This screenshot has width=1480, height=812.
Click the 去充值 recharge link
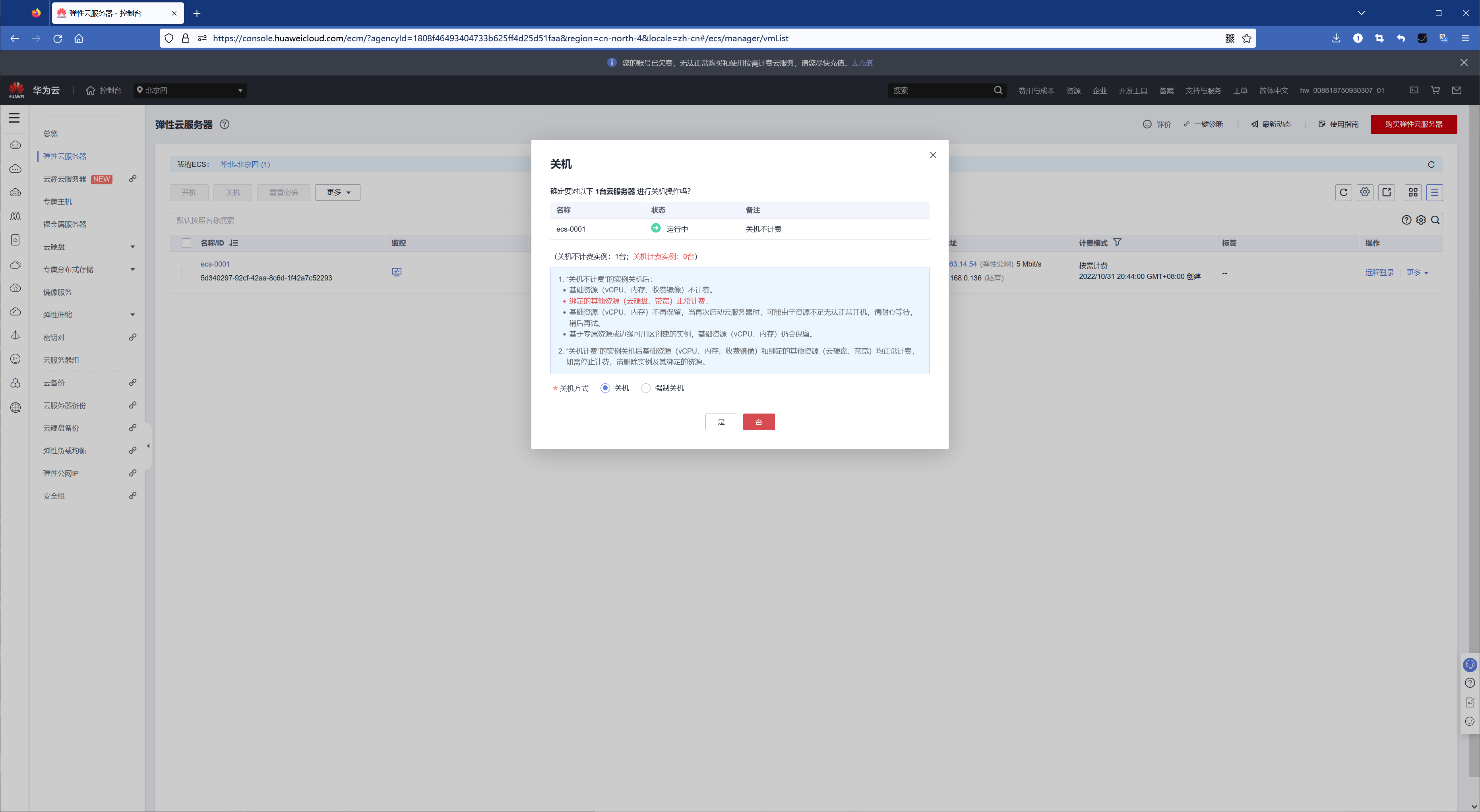[862, 63]
